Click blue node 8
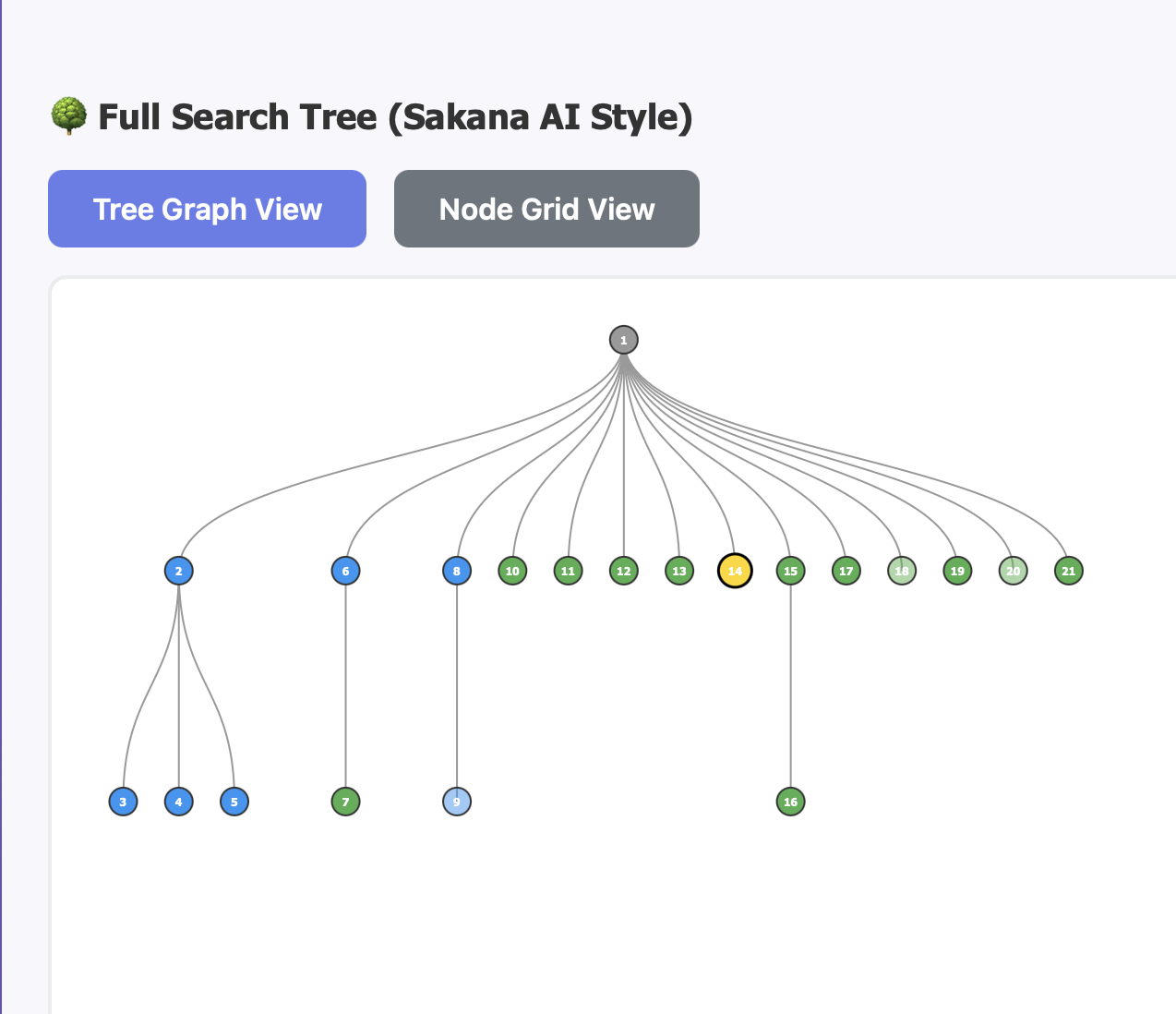 pos(457,571)
